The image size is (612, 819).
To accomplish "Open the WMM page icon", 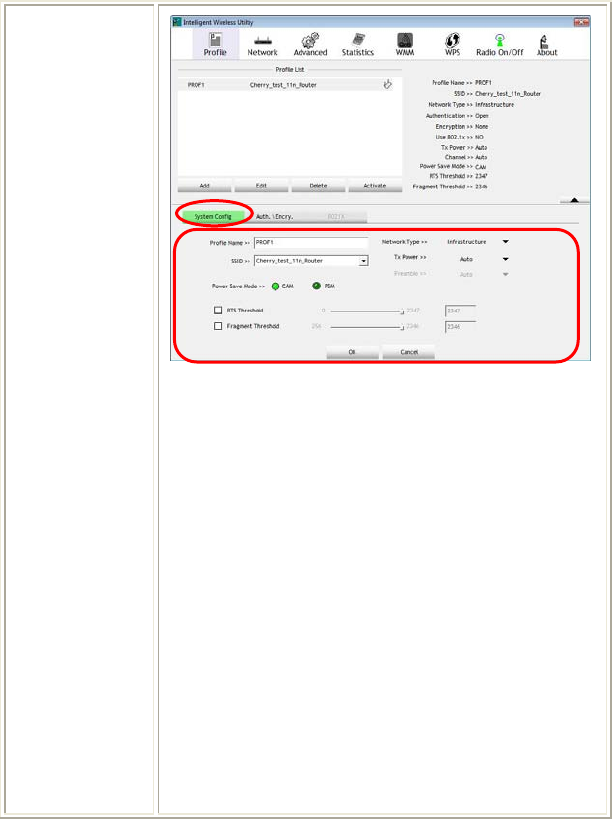I will click(405, 41).
